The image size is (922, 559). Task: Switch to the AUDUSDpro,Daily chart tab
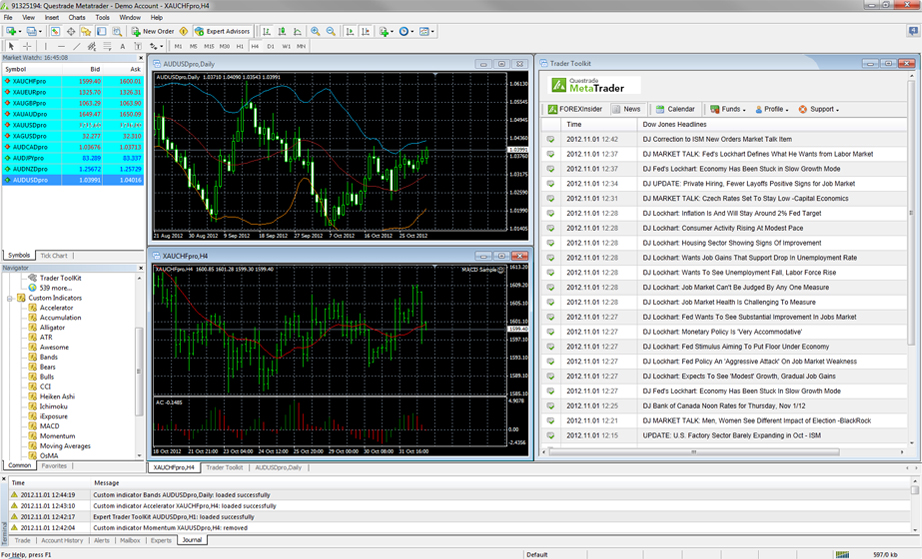pyautogui.click(x=278, y=467)
